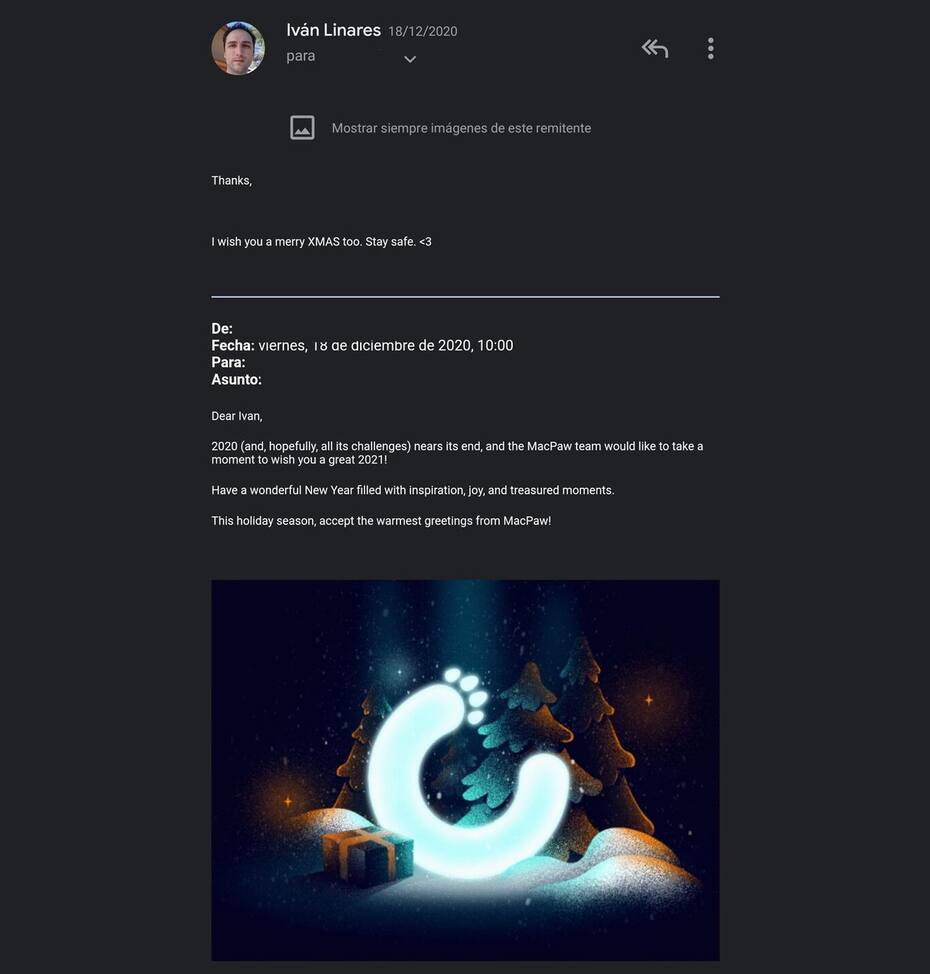
Task: Click the 18/12/2020 date stamp
Action: (x=422, y=31)
